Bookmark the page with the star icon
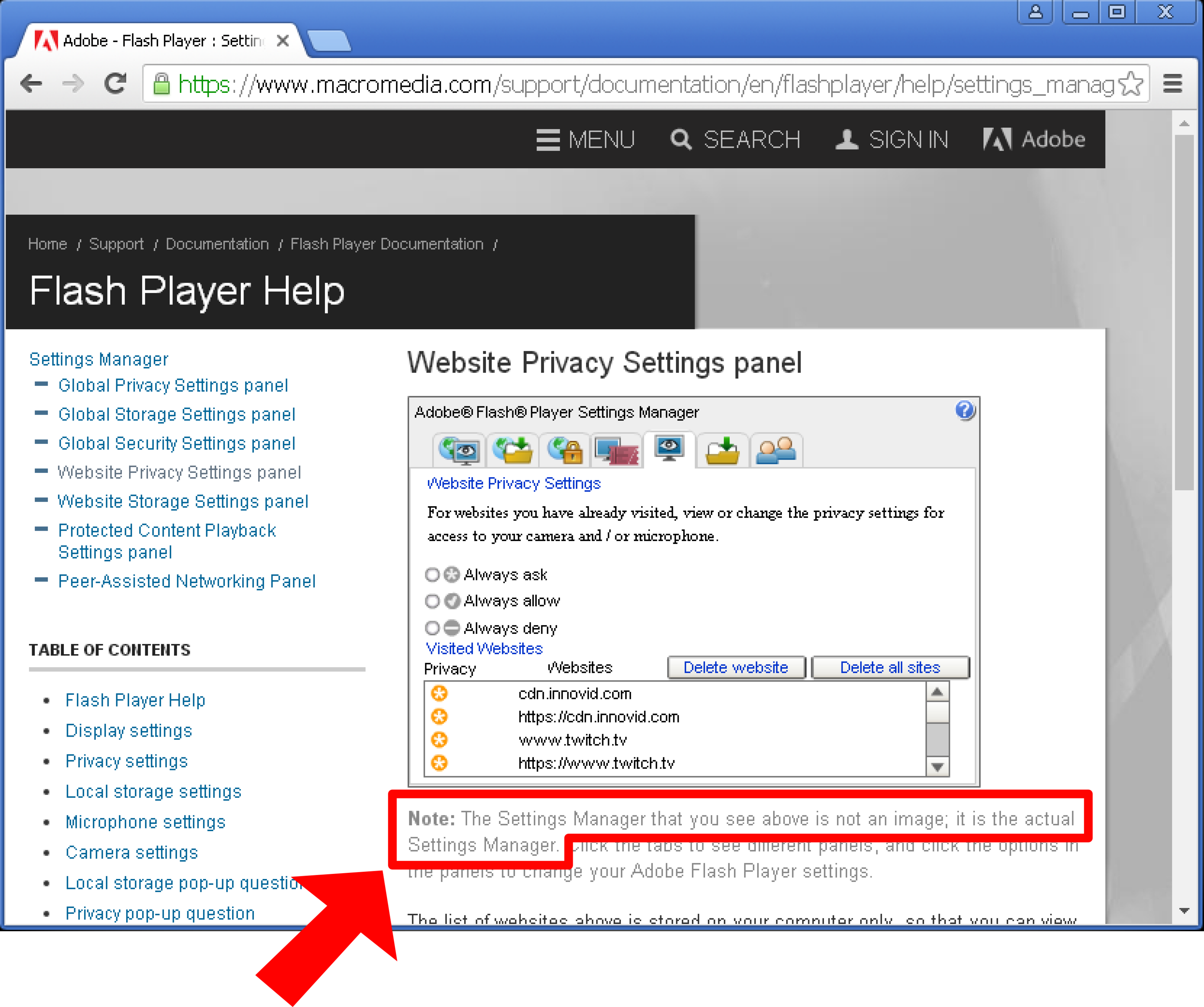 pos(1131,84)
